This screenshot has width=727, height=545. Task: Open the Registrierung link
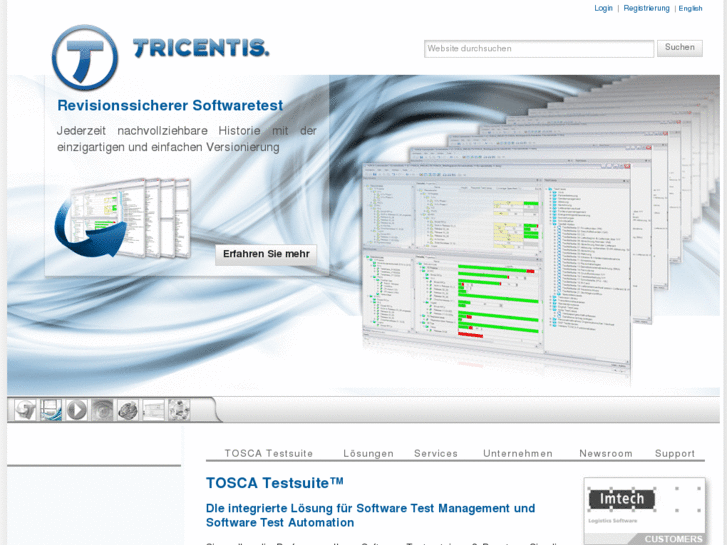click(x=646, y=8)
